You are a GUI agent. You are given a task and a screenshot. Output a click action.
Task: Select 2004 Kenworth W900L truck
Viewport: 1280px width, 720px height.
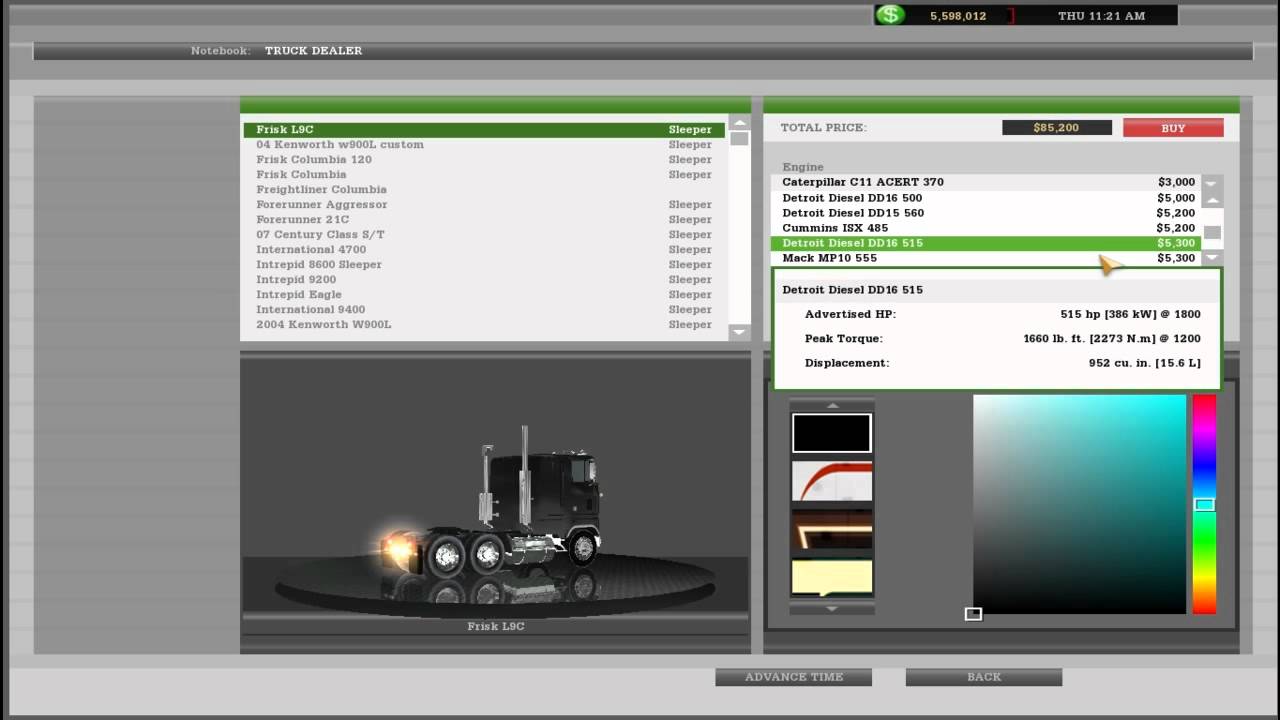pyautogui.click(x=484, y=325)
